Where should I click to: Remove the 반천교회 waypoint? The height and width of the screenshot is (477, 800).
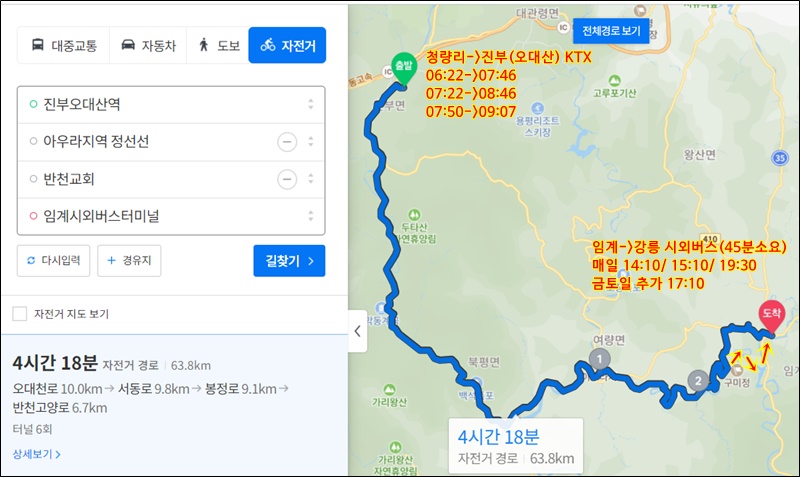pyautogui.click(x=287, y=179)
